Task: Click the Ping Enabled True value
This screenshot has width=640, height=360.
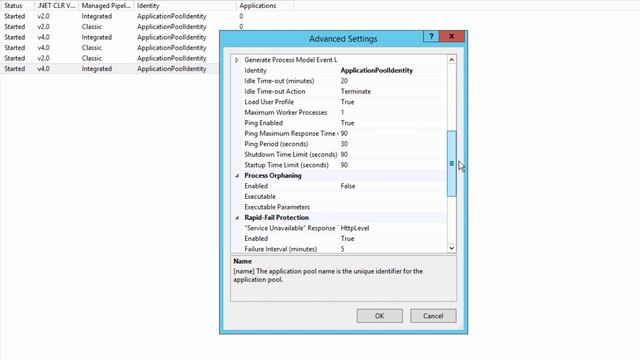Action: coord(347,123)
